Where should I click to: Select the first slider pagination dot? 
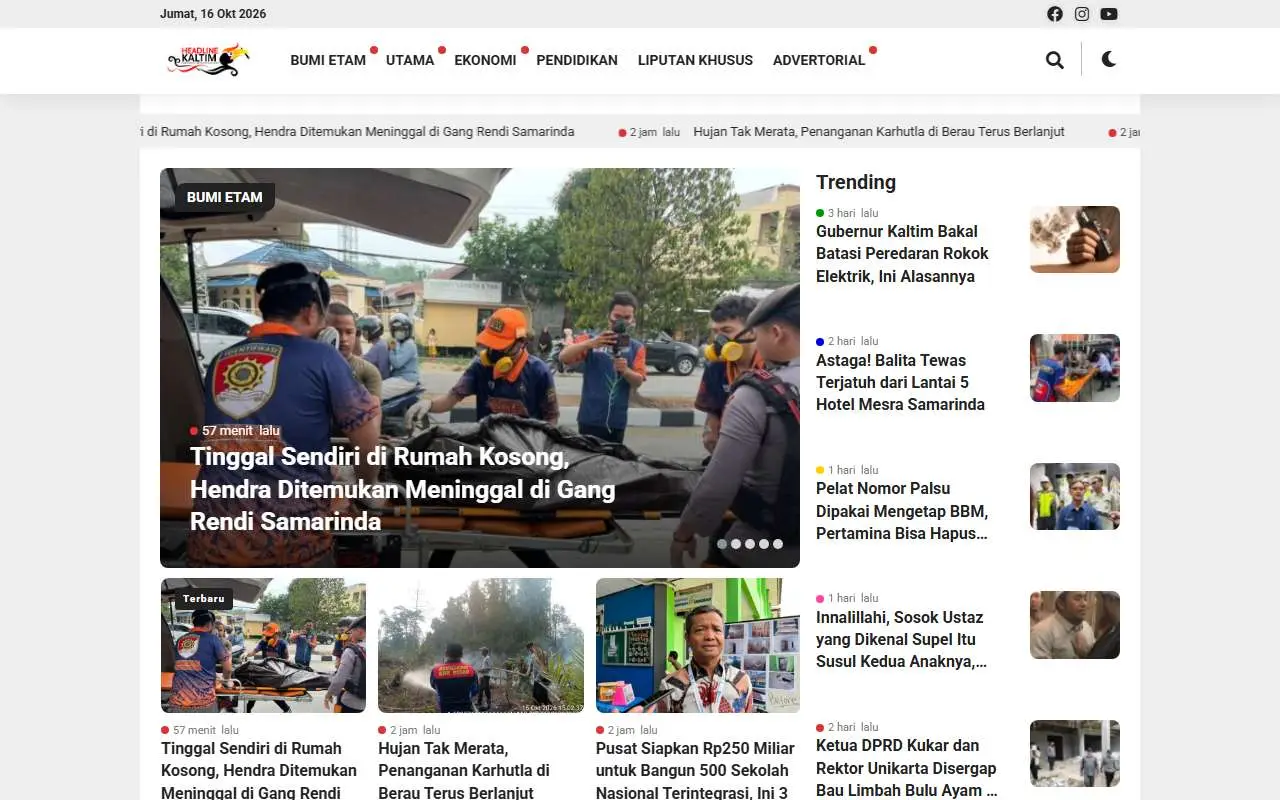point(722,544)
